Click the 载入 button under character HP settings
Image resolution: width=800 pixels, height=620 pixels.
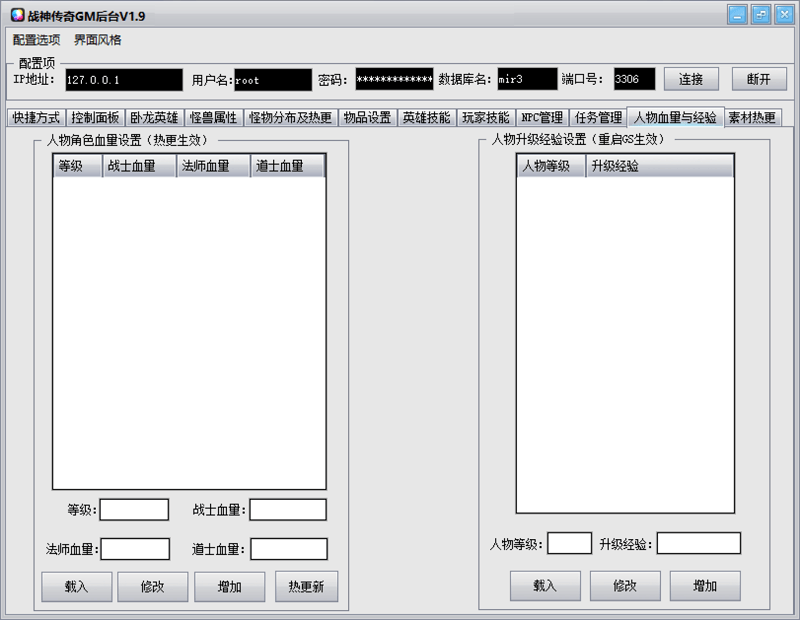click(x=76, y=586)
